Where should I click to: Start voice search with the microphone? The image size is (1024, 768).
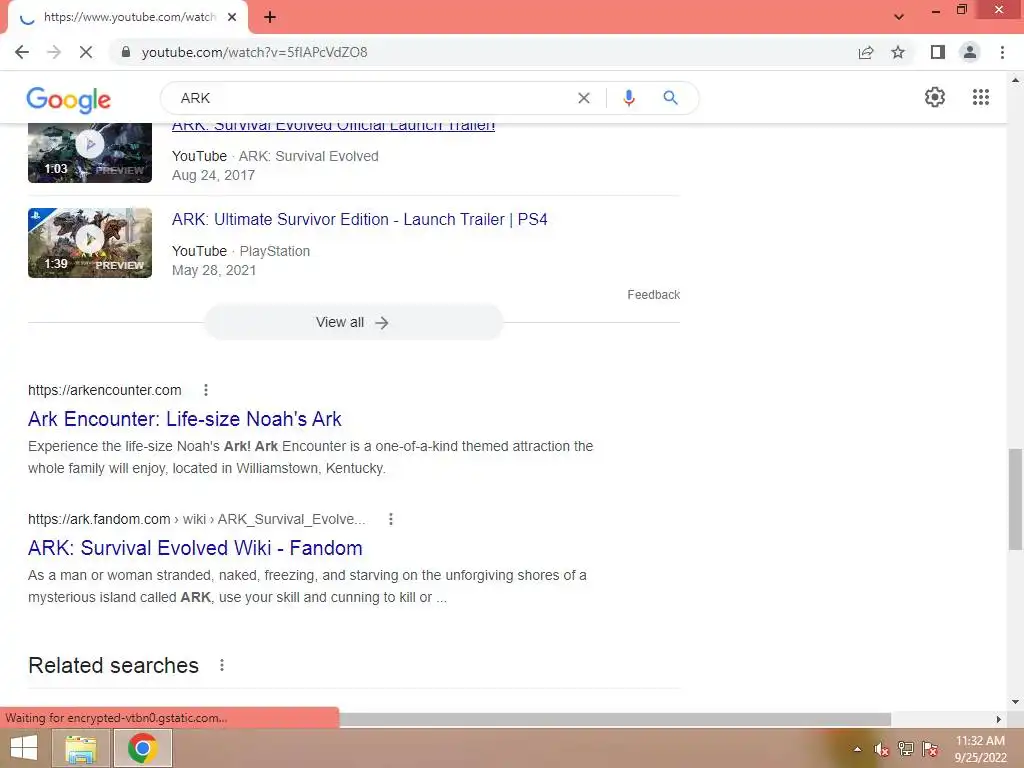[x=628, y=98]
